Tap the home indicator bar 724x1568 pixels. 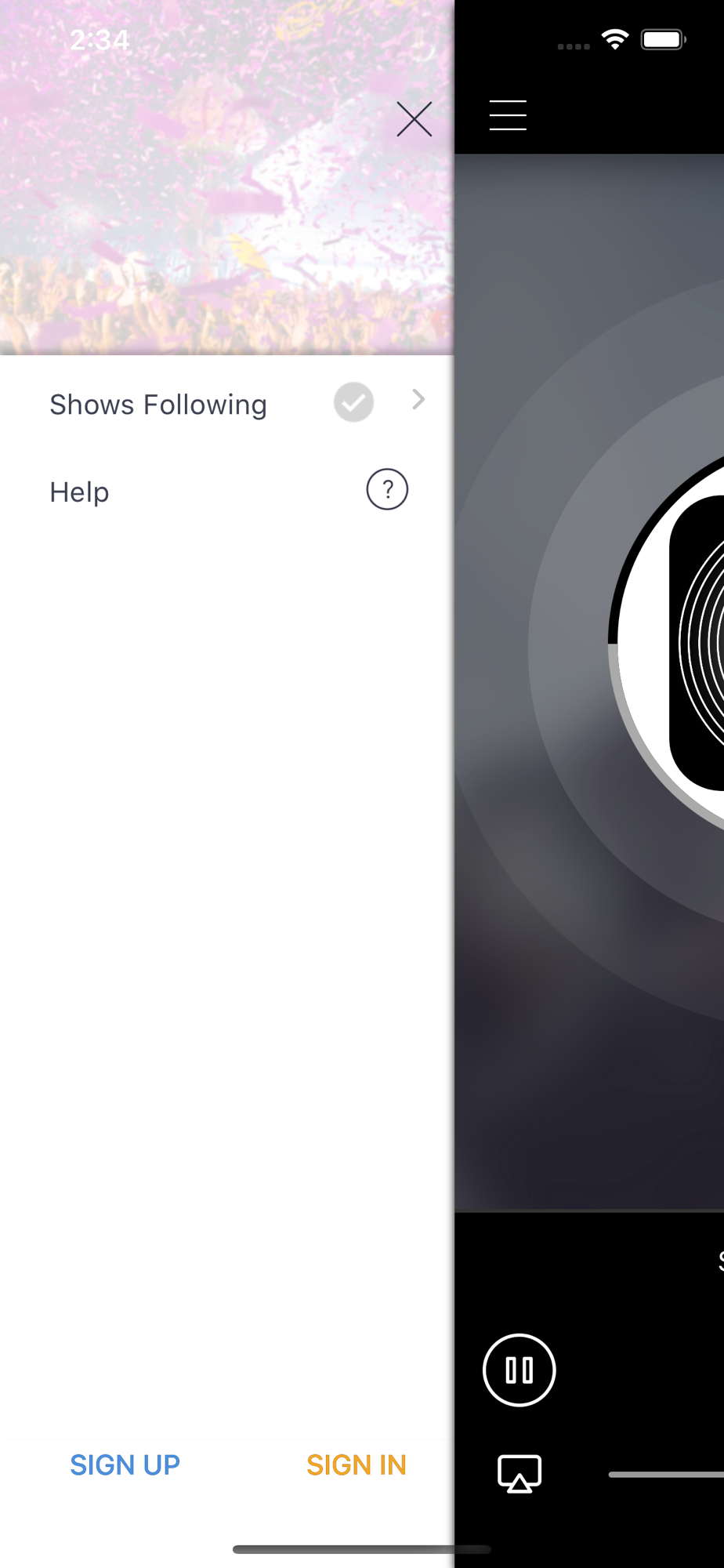(x=362, y=1549)
